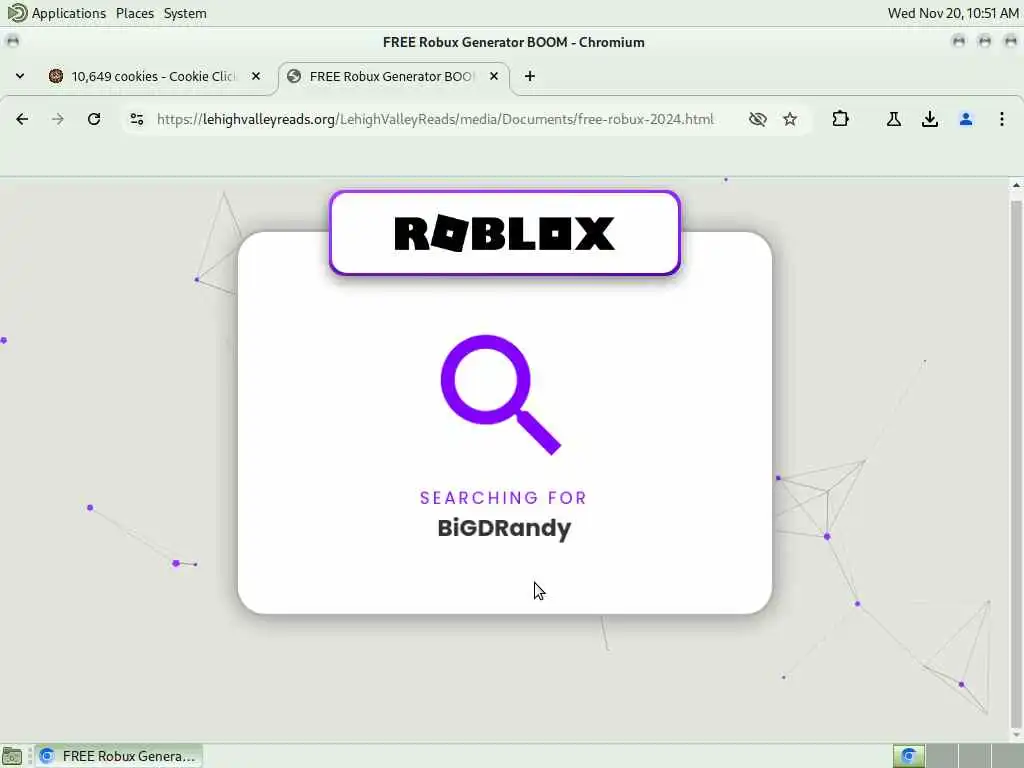1024x768 pixels.
Task: Click the Chromium icon in the bottom-right workspace switcher
Action: 908,756
